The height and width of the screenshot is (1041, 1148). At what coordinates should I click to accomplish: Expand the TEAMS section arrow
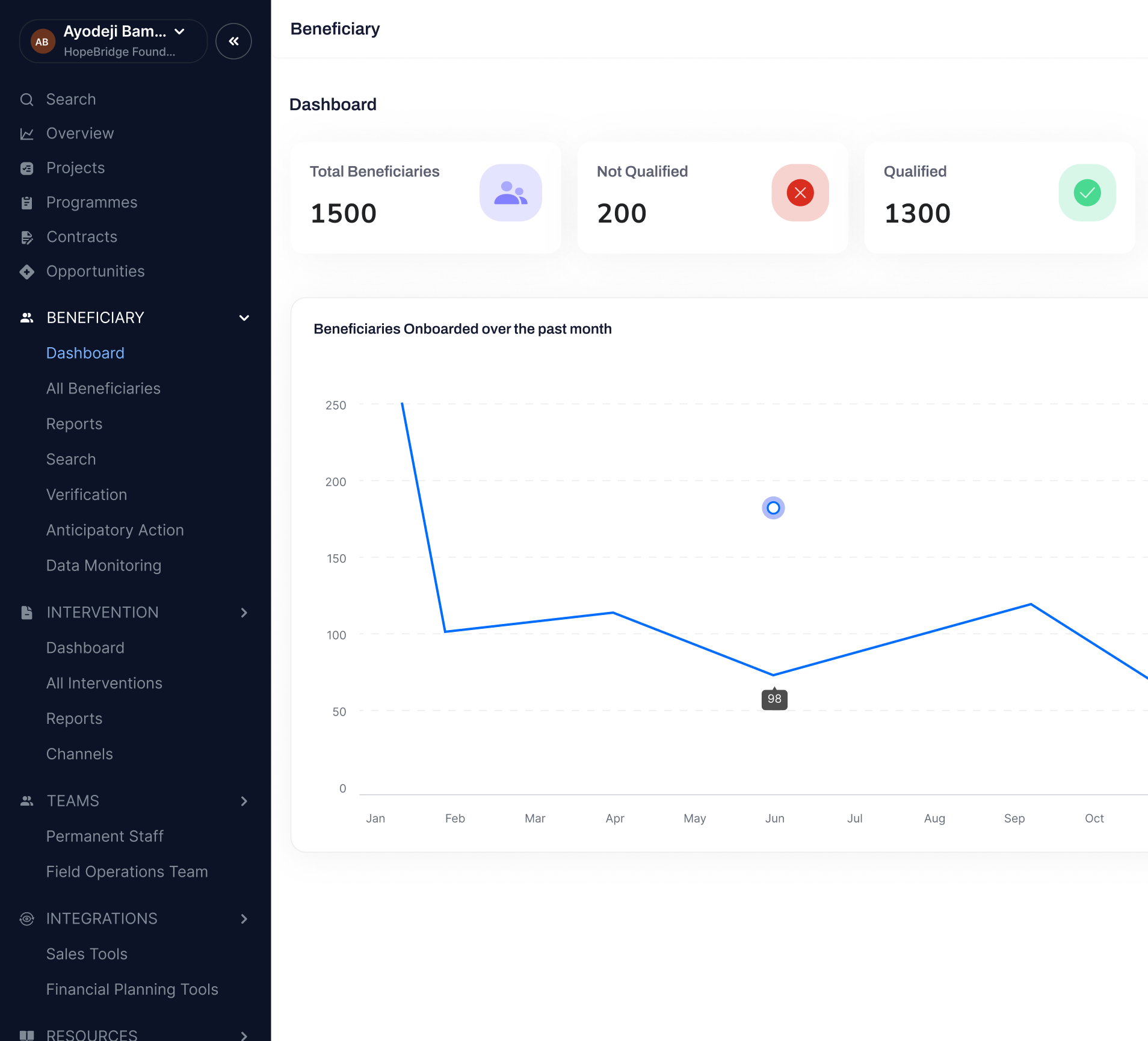pyautogui.click(x=244, y=801)
